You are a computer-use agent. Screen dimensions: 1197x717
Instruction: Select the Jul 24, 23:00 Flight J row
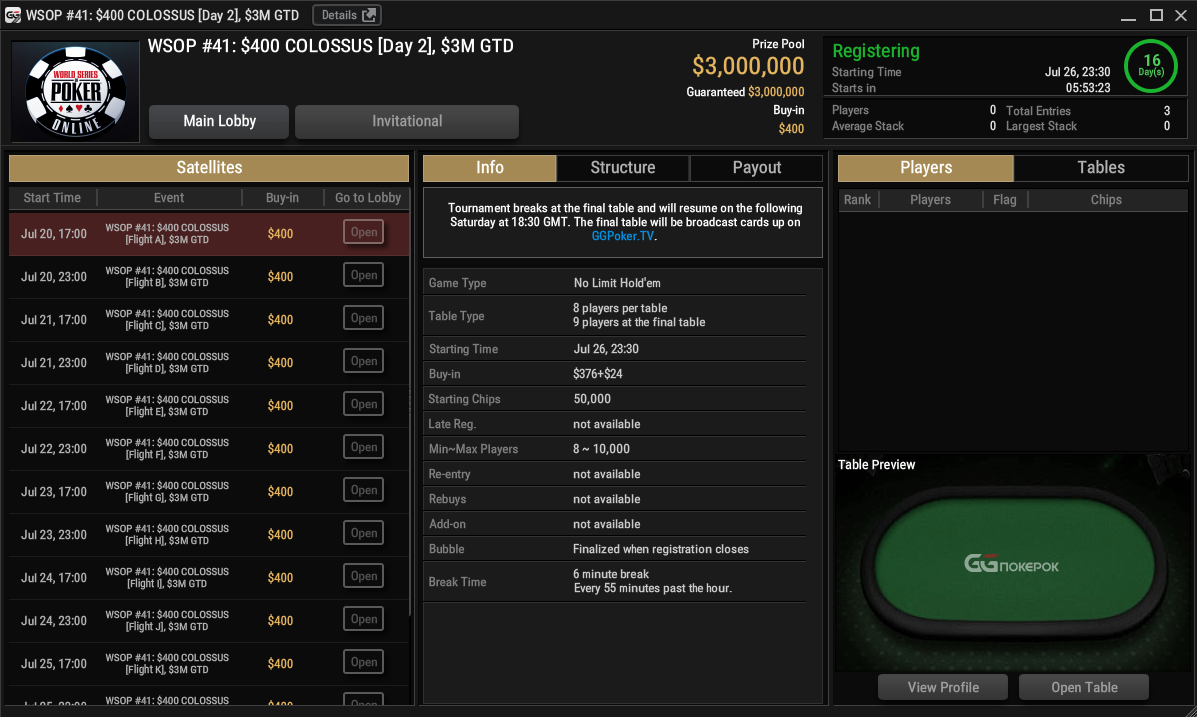pos(209,621)
